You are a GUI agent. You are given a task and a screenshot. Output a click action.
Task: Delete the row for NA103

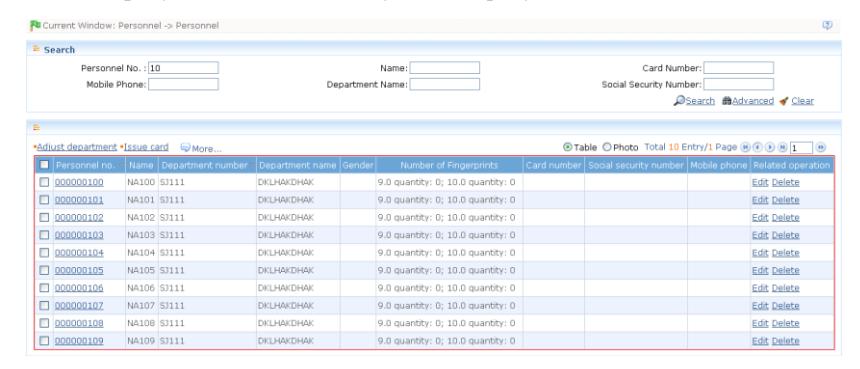pos(785,235)
